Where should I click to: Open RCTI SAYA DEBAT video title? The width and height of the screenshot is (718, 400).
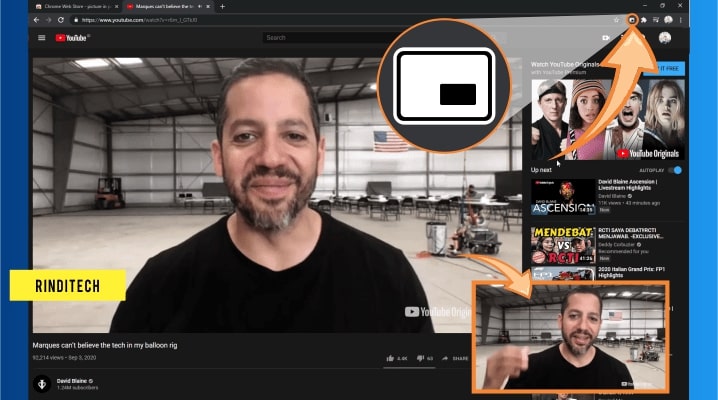coord(630,233)
